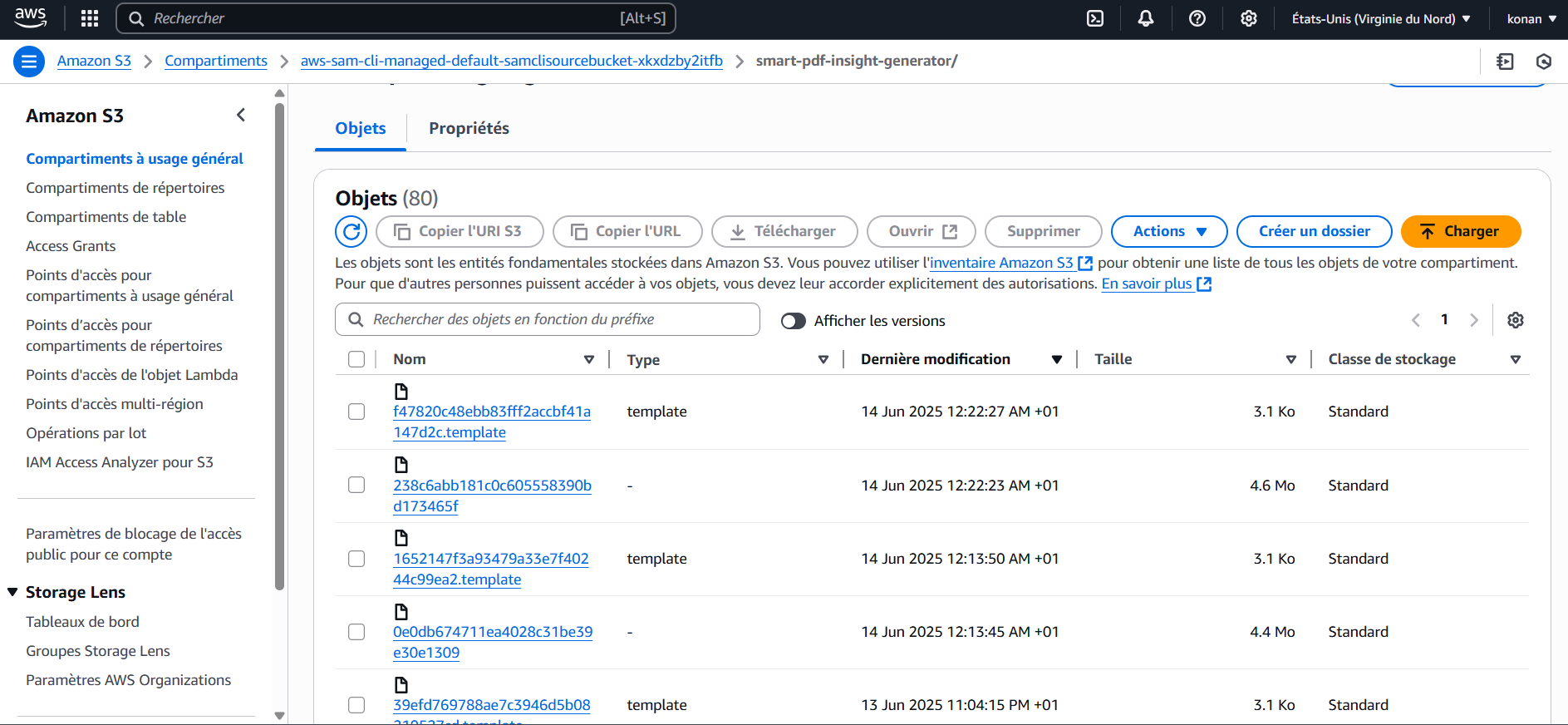Open the region selector États-Unis (Virginie du Nord)
This screenshot has height=725, width=1568.
[x=1381, y=18]
